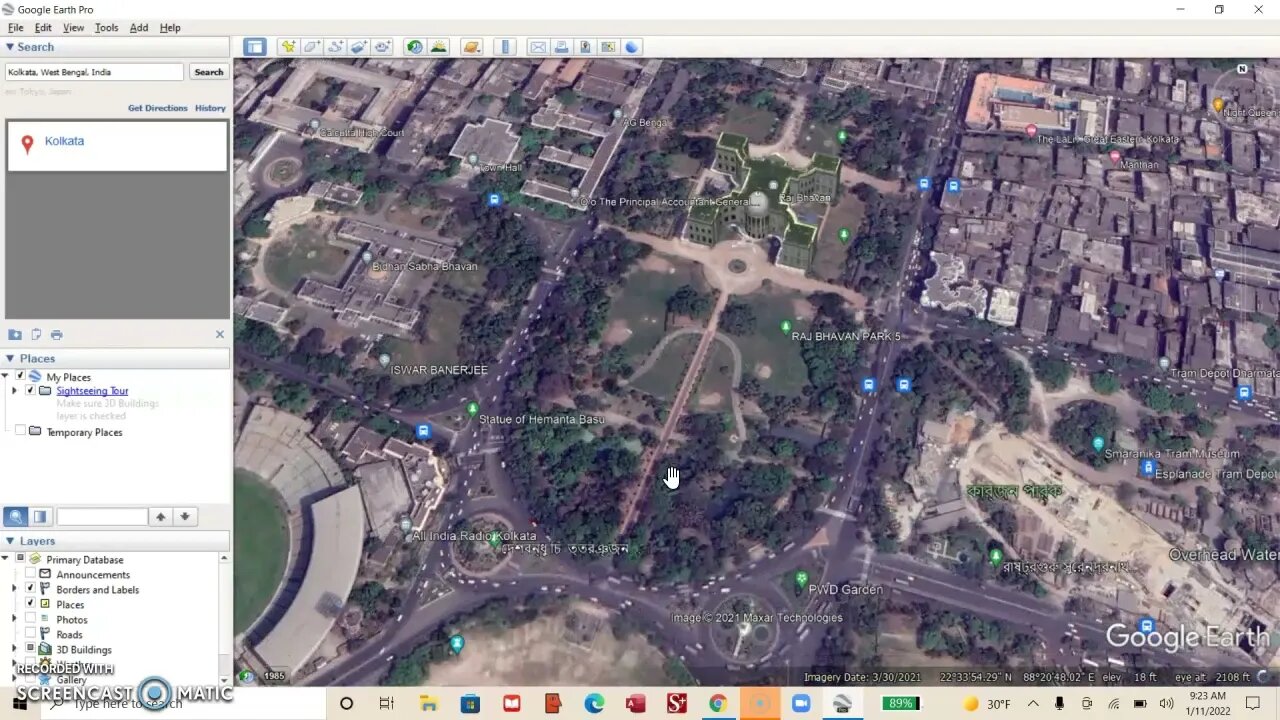The height and width of the screenshot is (720, 1280).
Task: Expand the Photos layer node
Action: click(14, 619)
